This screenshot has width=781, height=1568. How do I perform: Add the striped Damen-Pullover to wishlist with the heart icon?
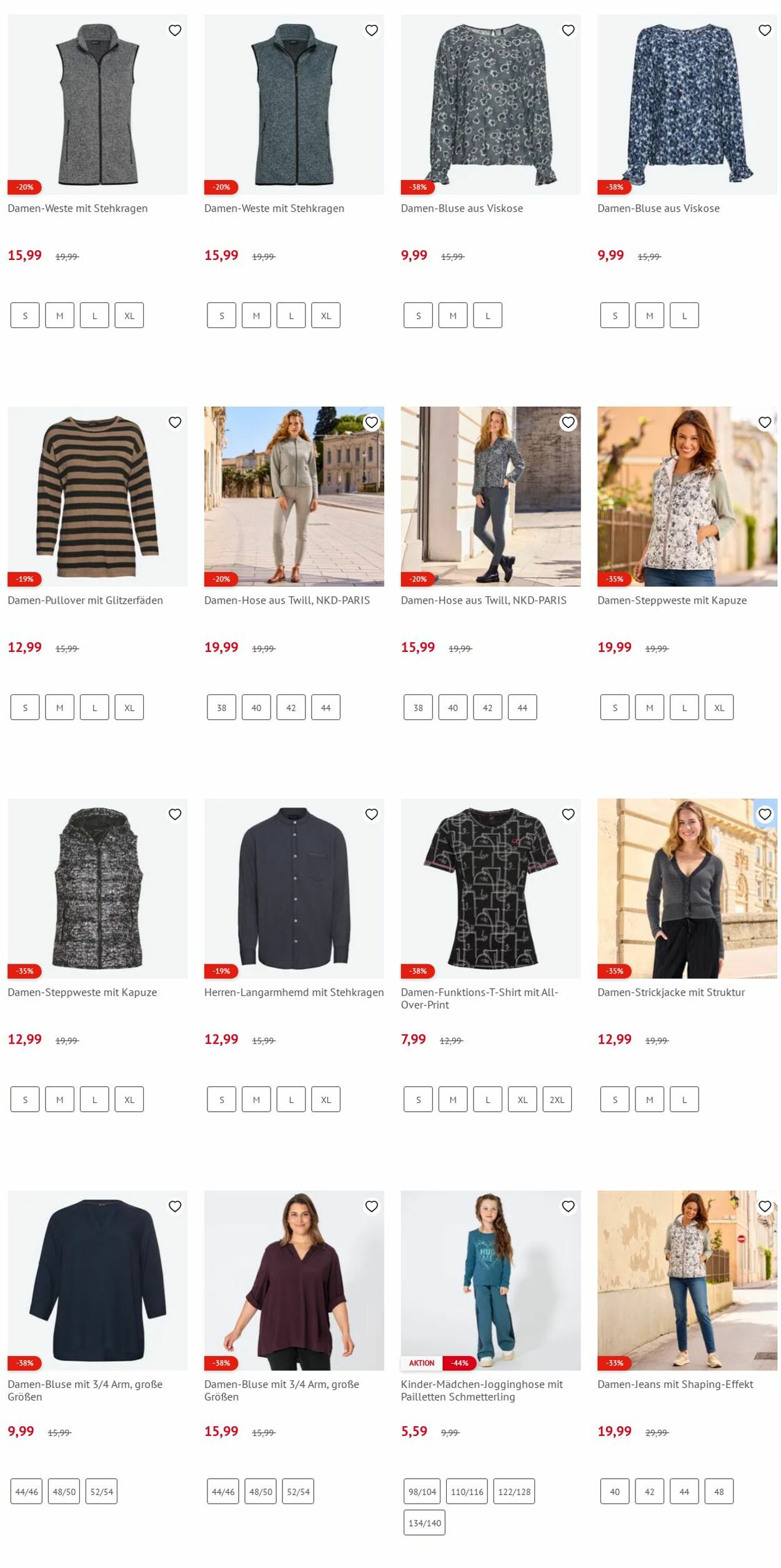point(175,422)
